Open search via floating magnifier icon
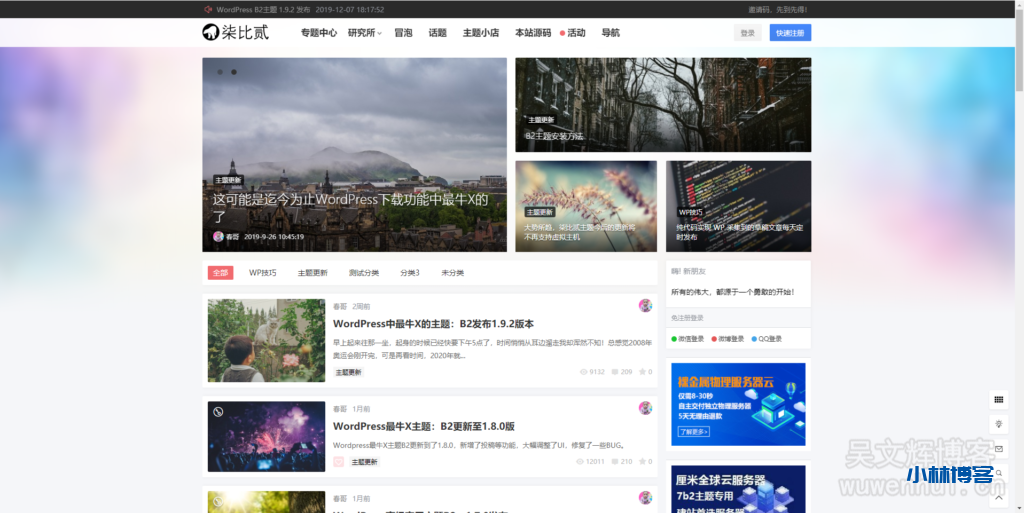 [x=998, y=473]
